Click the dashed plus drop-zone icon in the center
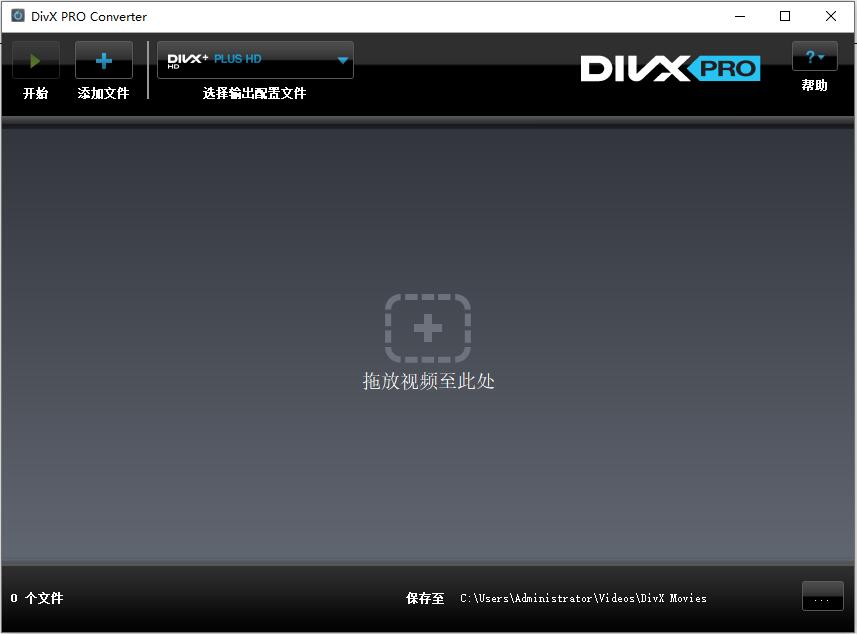This screenshot has width=857, height=634. [428, 328]
